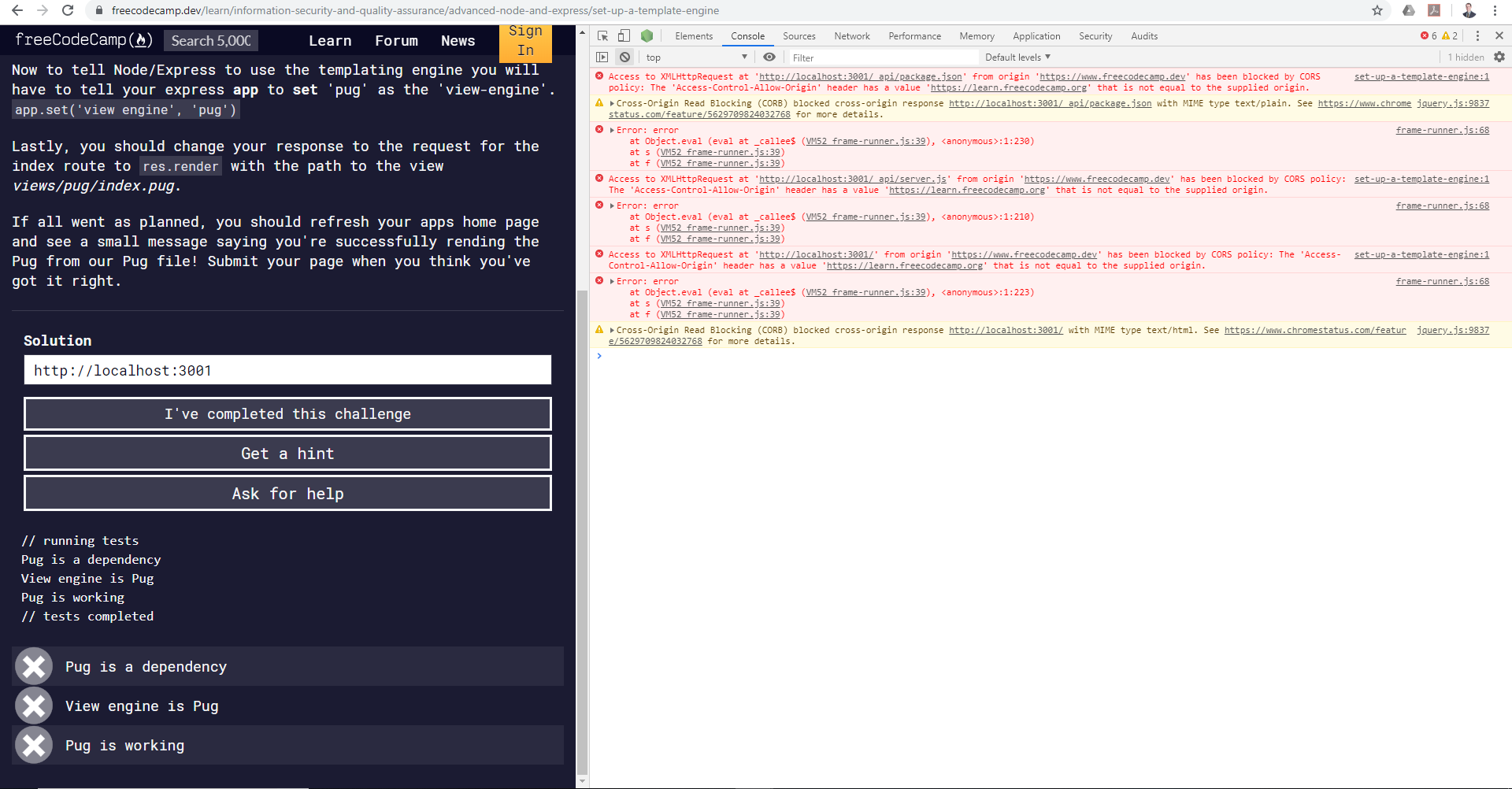Screen dimensions: 1512x789
Task: Expand the Error entry with anonymous 1:210
Action: (612, 206)
